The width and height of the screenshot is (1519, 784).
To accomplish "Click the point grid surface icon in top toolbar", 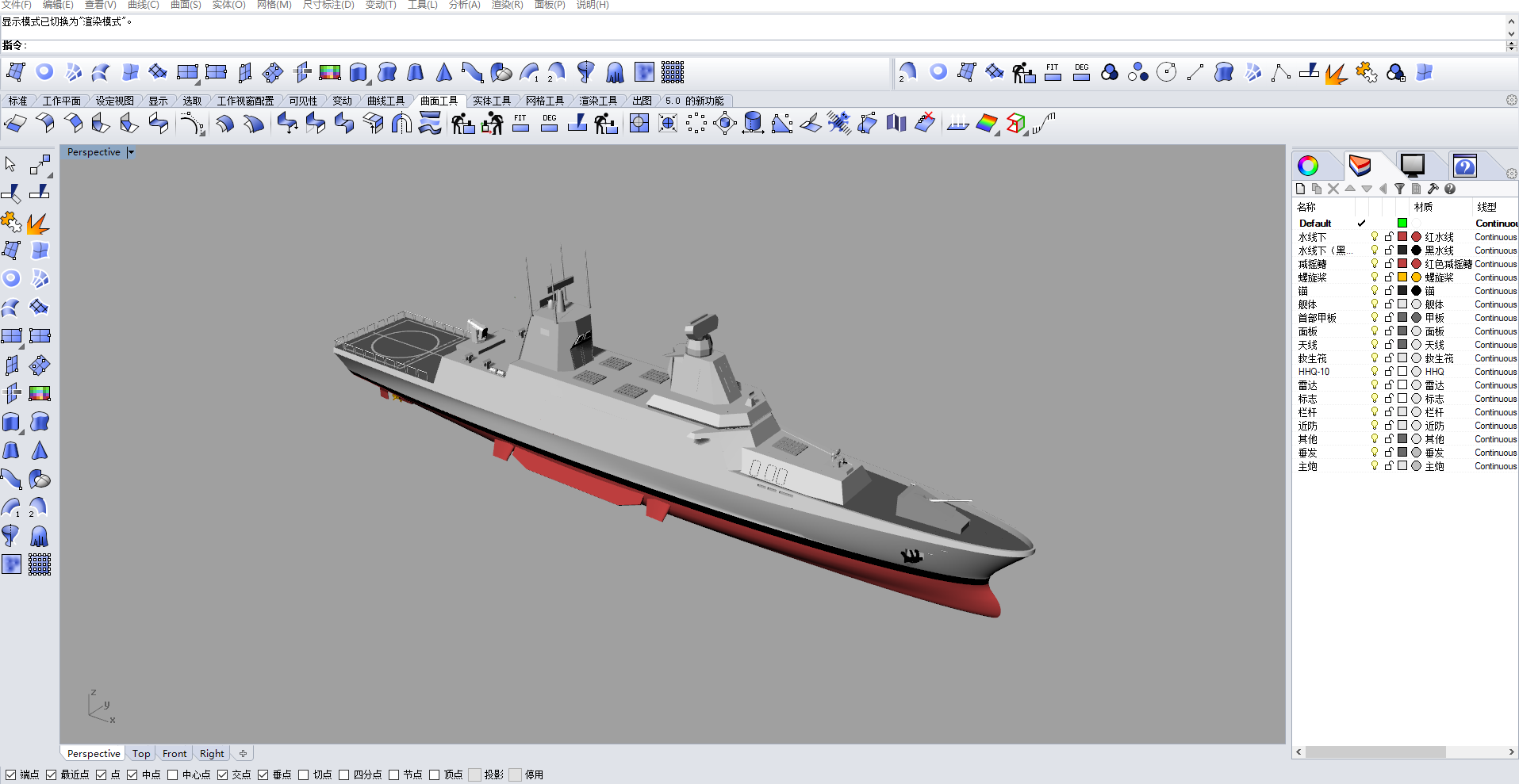I will [673, 72].
